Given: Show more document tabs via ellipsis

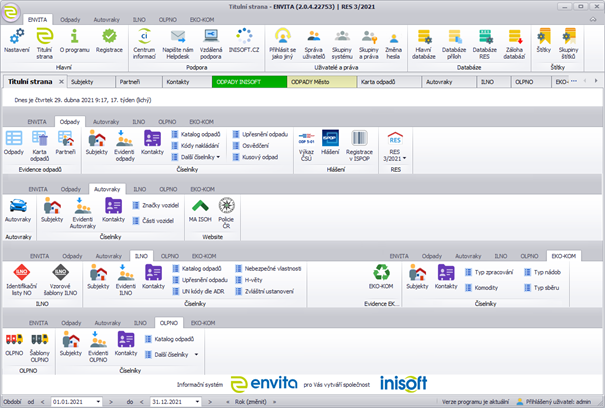Looking at the screenshot, I should click(574, 81).
